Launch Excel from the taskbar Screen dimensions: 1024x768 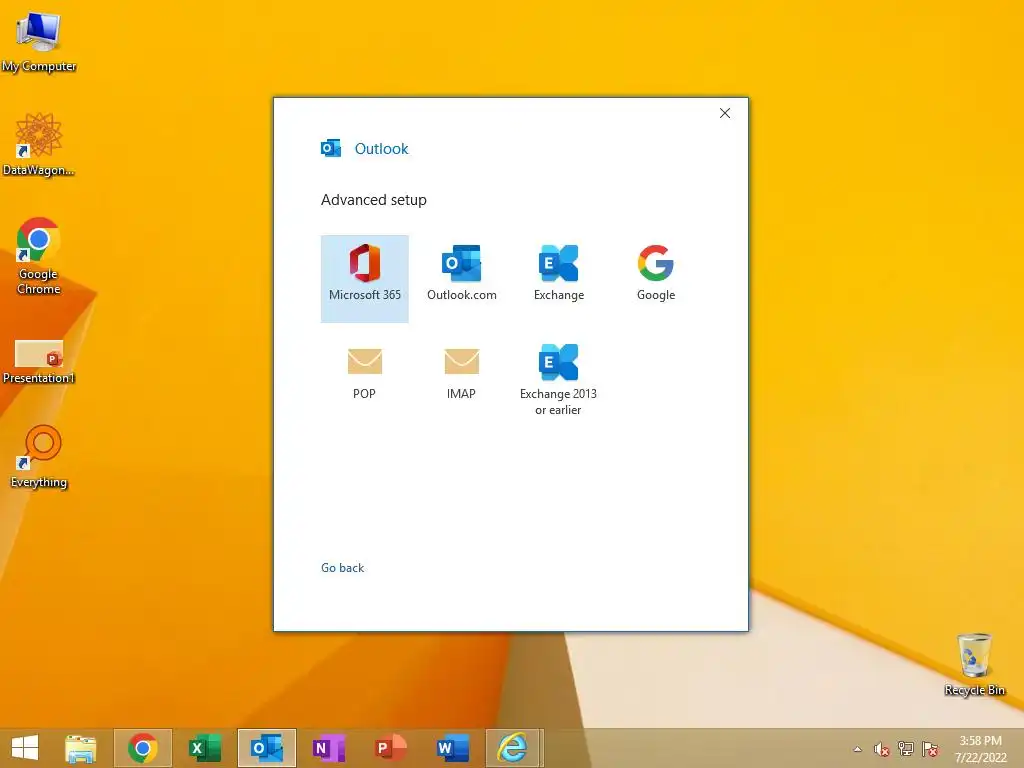click(205, 748)
